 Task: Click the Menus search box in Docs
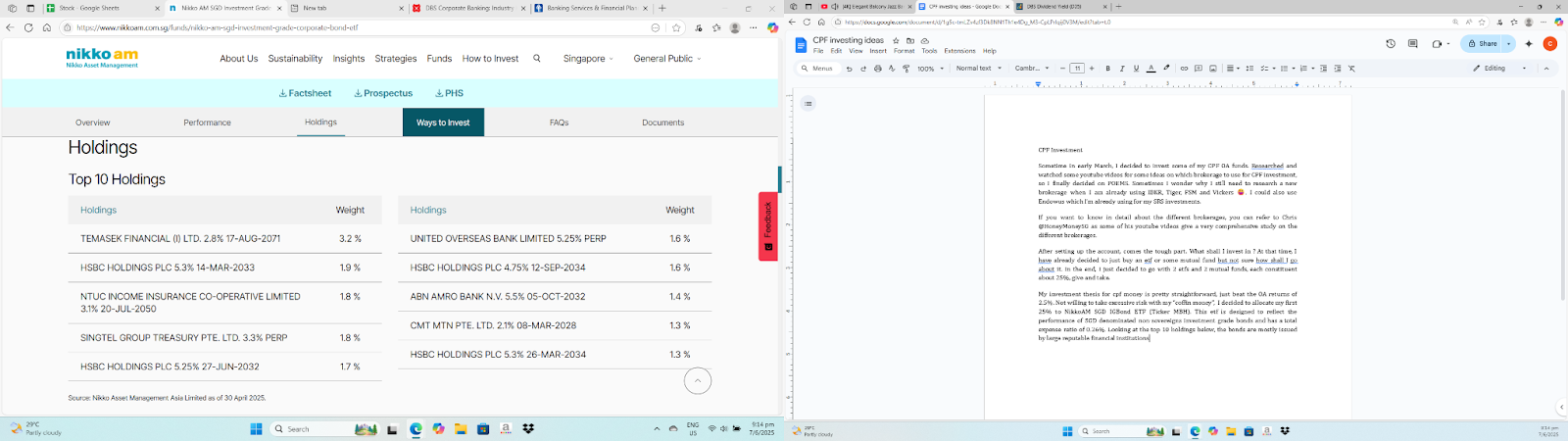817,69
